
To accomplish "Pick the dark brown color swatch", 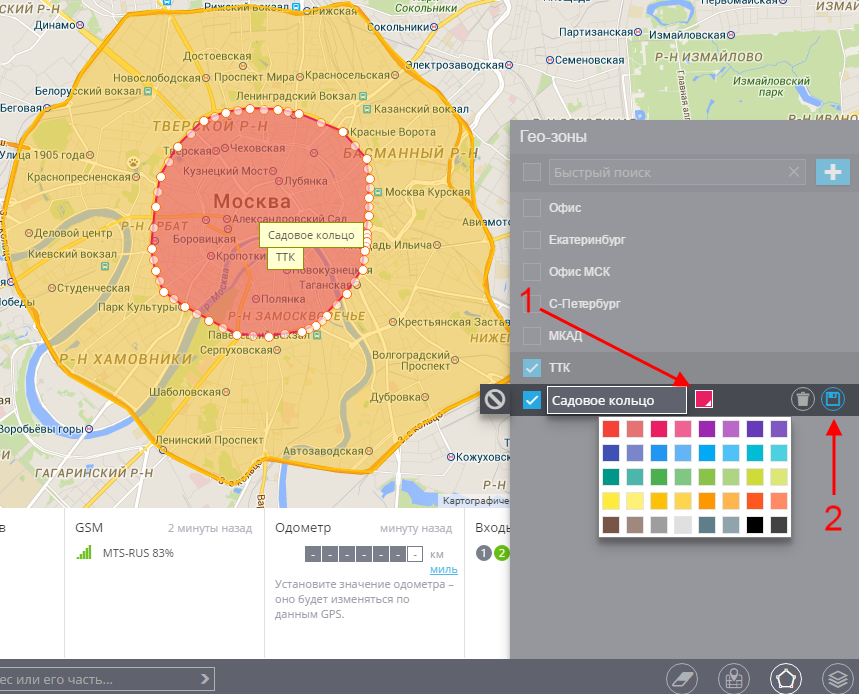I will (610, 525).
